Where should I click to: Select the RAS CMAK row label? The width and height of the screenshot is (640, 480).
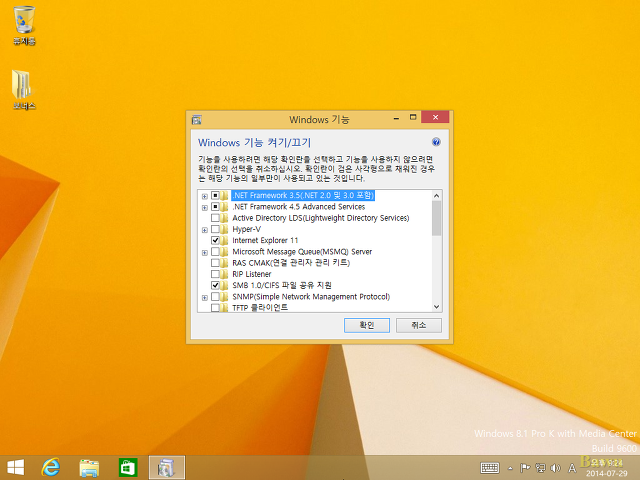tap(291, 263)
